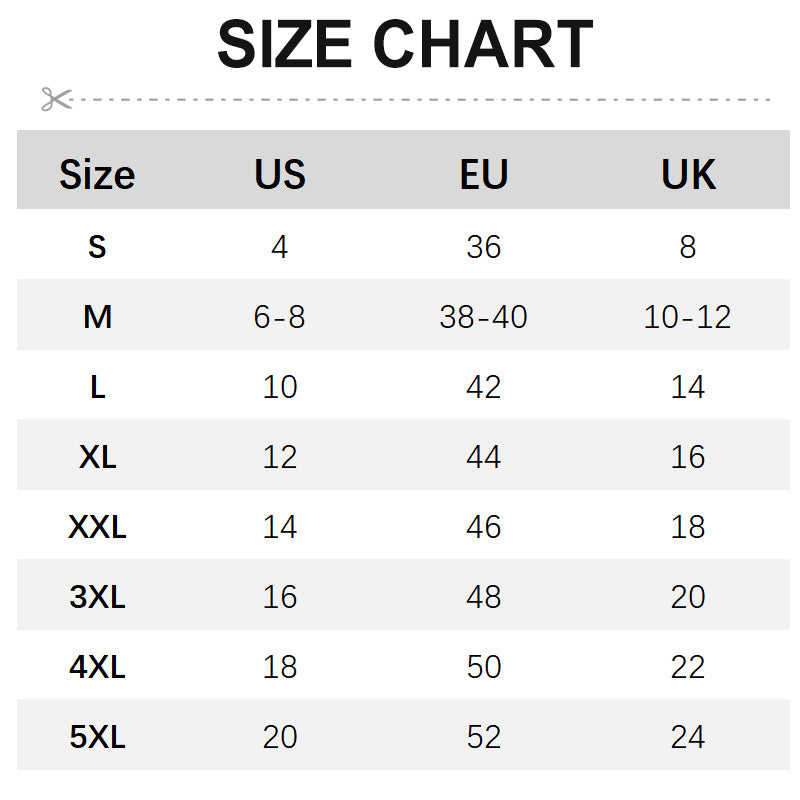Image resolution: width=800 pixels, height=800 pixels.
Task: Select the 3XL size row label
Action: pyautogui.click(x=97, y=597)
